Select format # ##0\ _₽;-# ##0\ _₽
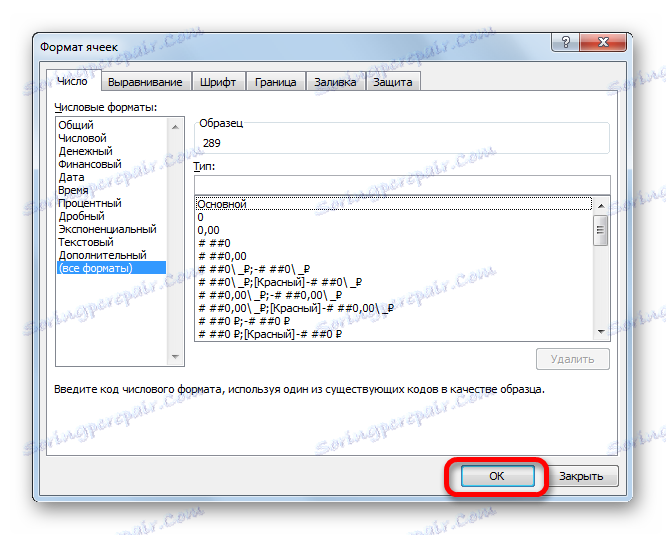Viewport: 666px width, 535px height. pyautogui.click(x=394, y=269)
